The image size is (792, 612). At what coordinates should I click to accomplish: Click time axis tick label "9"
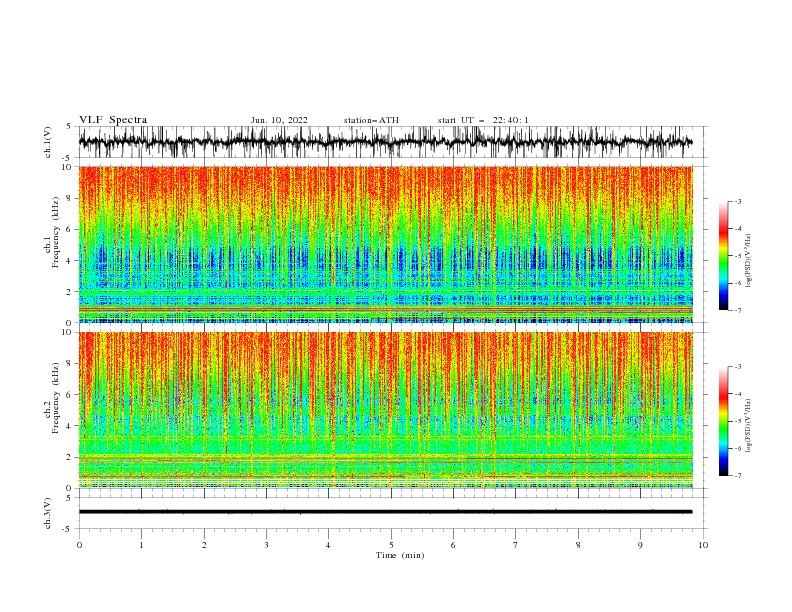click(640, 545)
